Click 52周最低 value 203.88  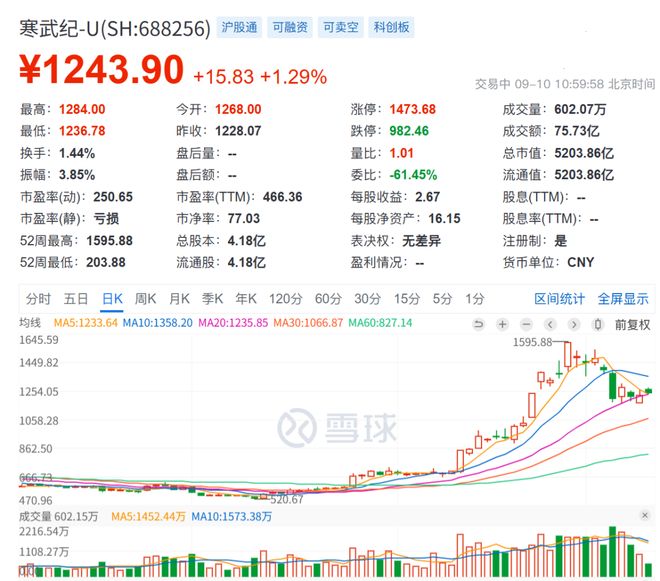tap(106, 262)
